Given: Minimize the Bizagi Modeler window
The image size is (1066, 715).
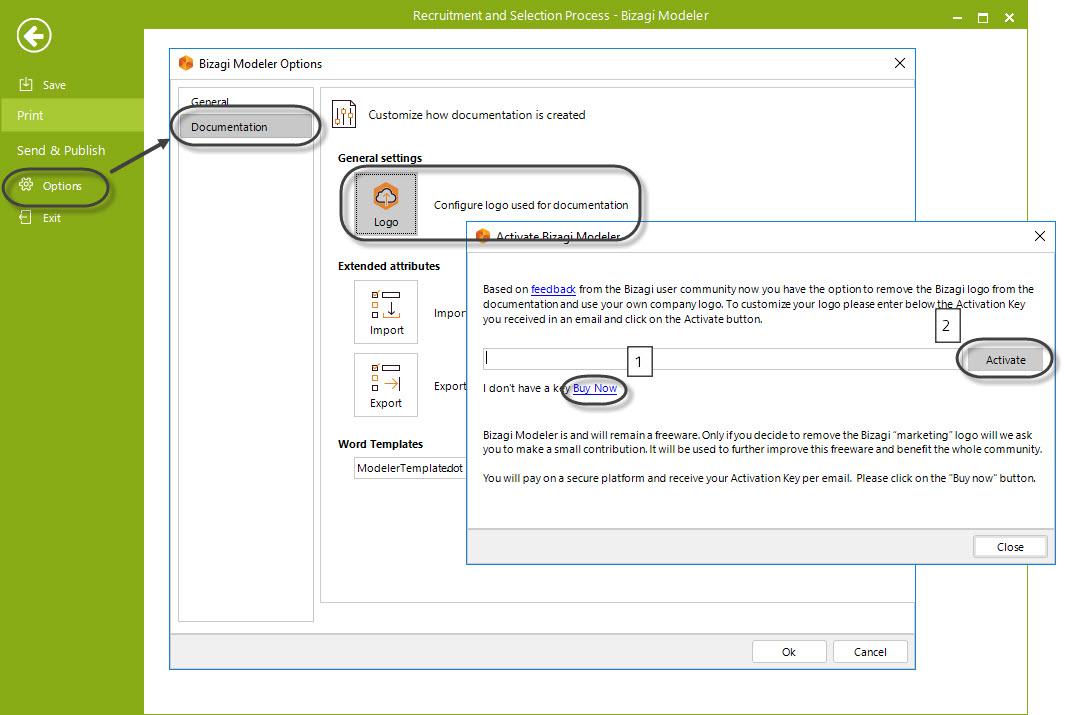Looking at the screenshot, I should pos(957,18).
